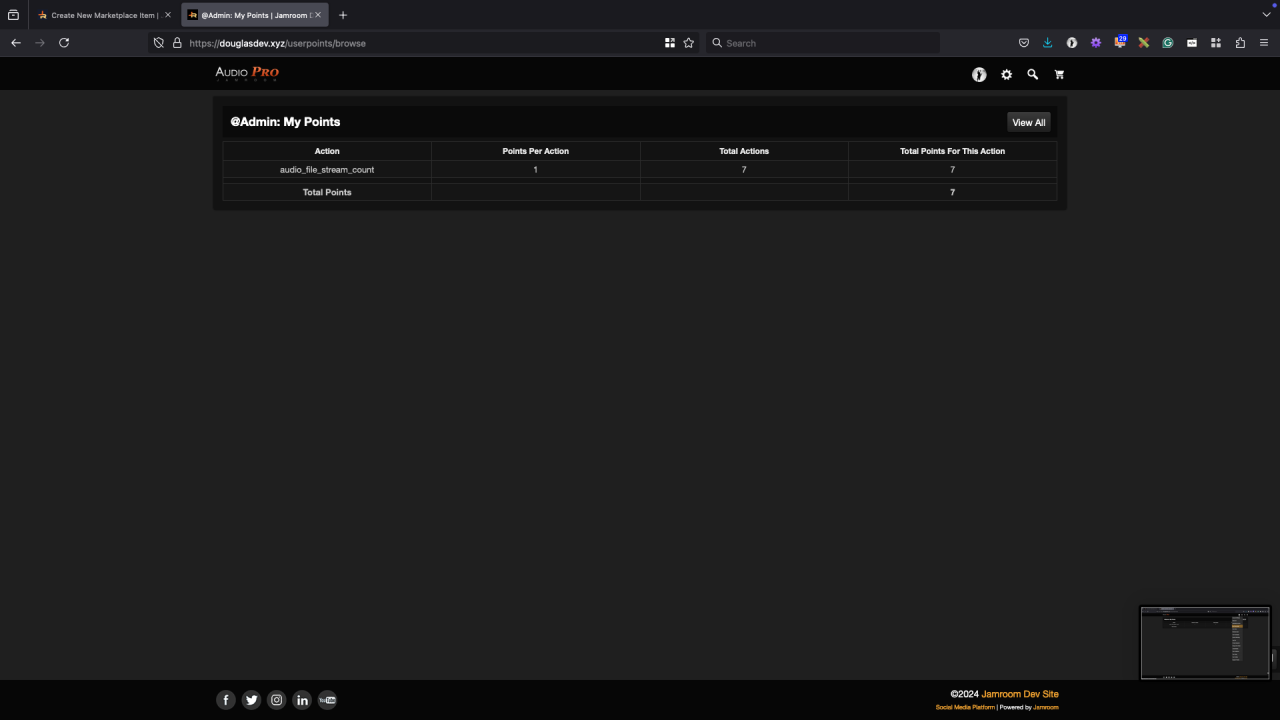
Task: Click into the browser Search field
Action: 822,43
